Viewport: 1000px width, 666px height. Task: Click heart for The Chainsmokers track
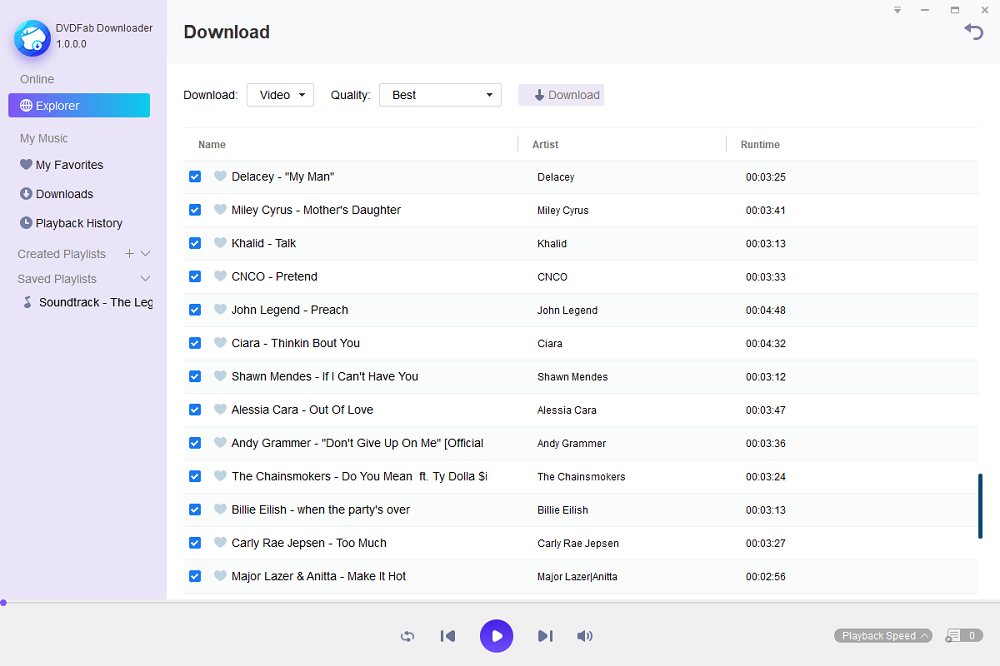(x=220, y=475)
